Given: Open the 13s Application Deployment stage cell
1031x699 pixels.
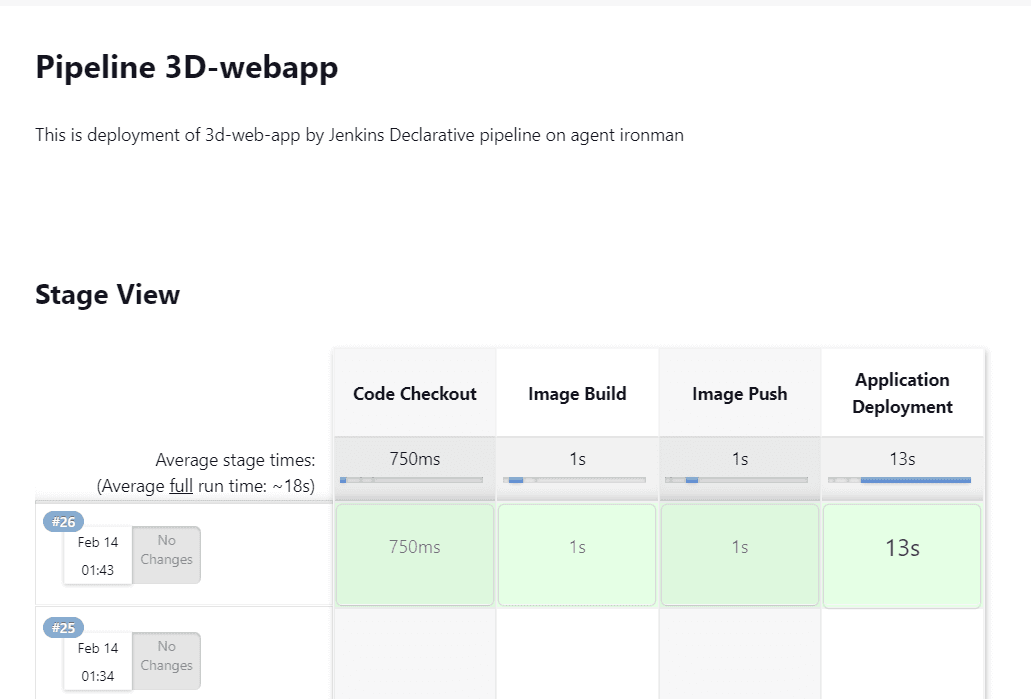Looking at the screenshot, I should 901,554.
